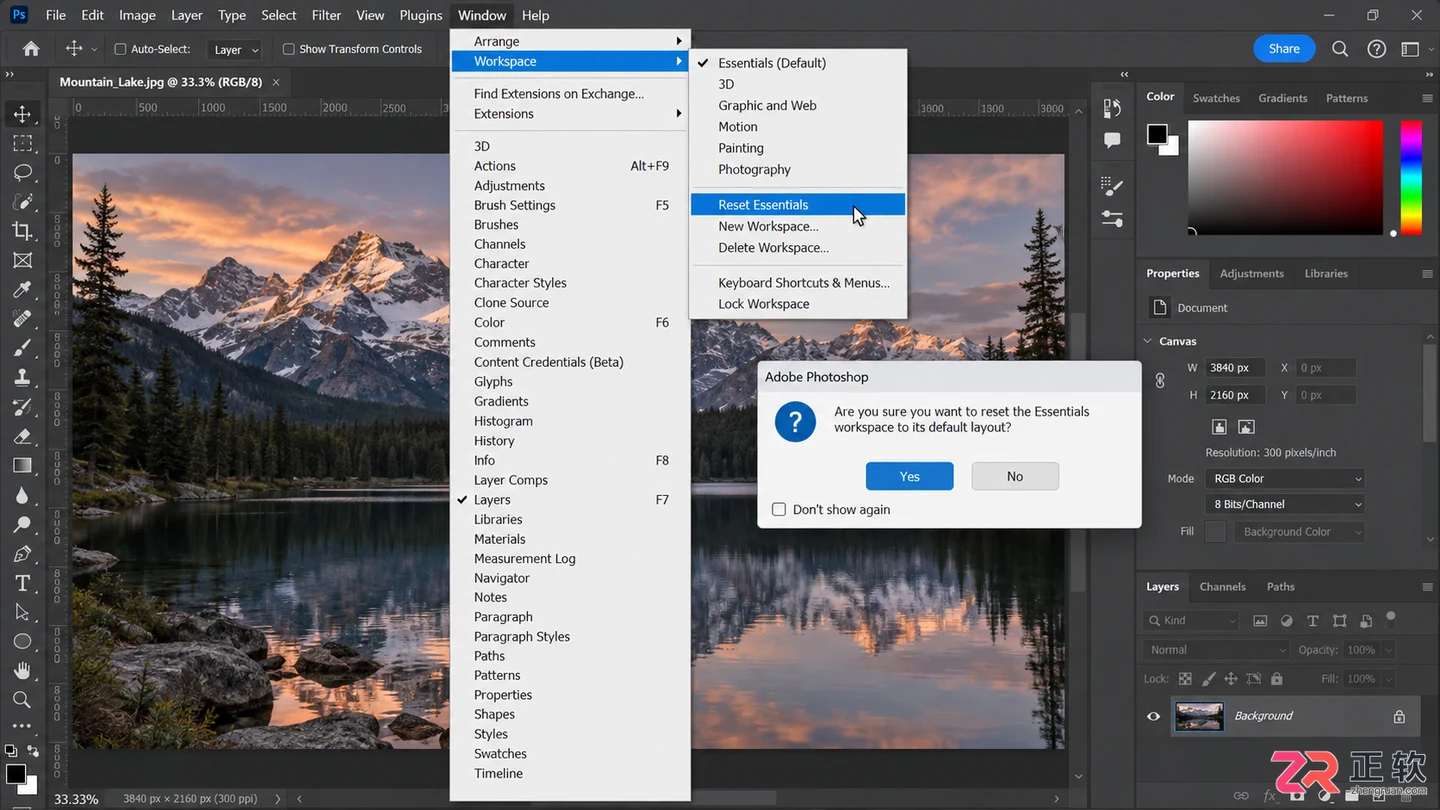Click the canvas width field
This screenshot has width=1440, height=810.
pyautogui.click(x=1236, y=368)
